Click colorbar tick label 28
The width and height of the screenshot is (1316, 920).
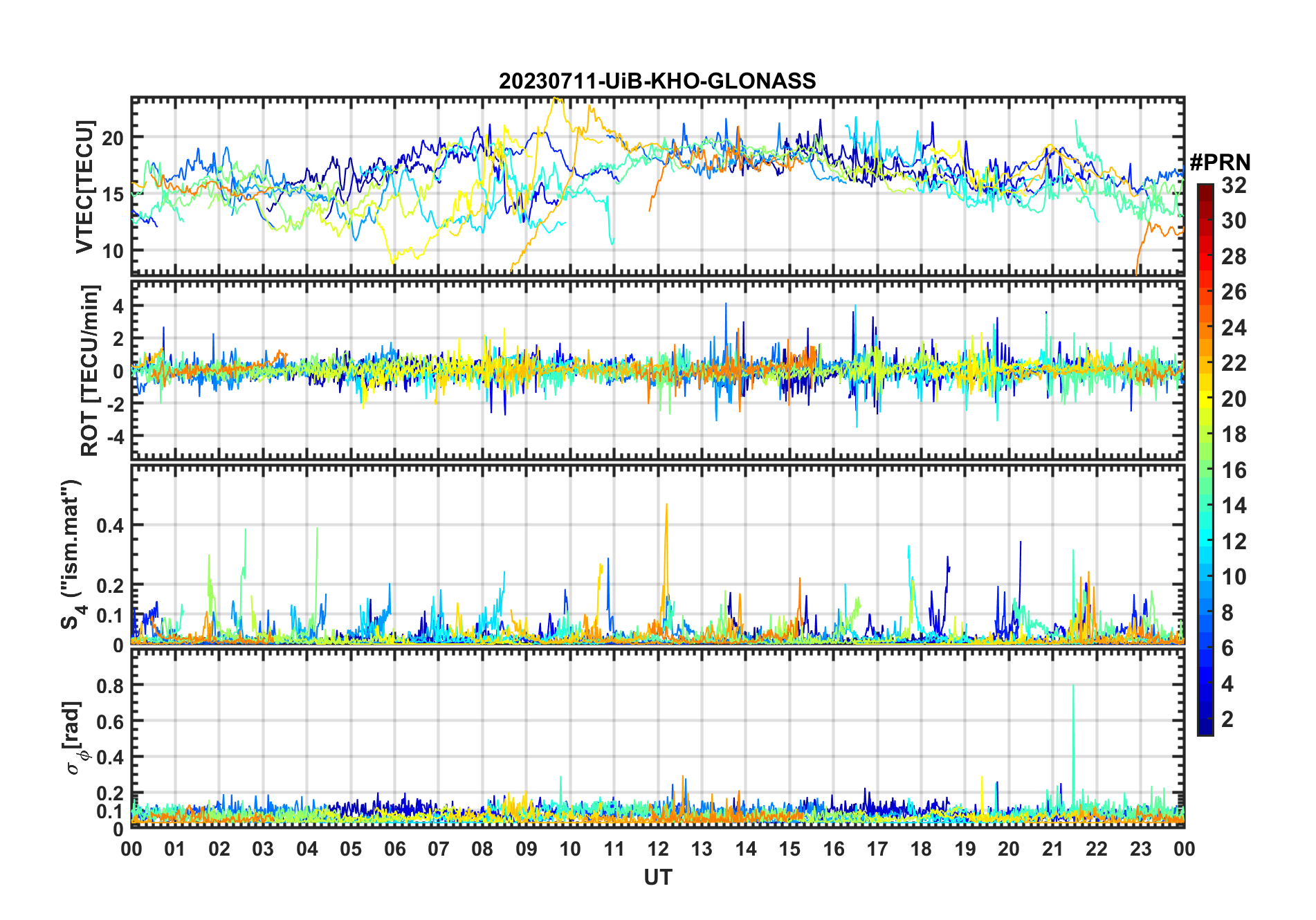[x=1234, y=257]
